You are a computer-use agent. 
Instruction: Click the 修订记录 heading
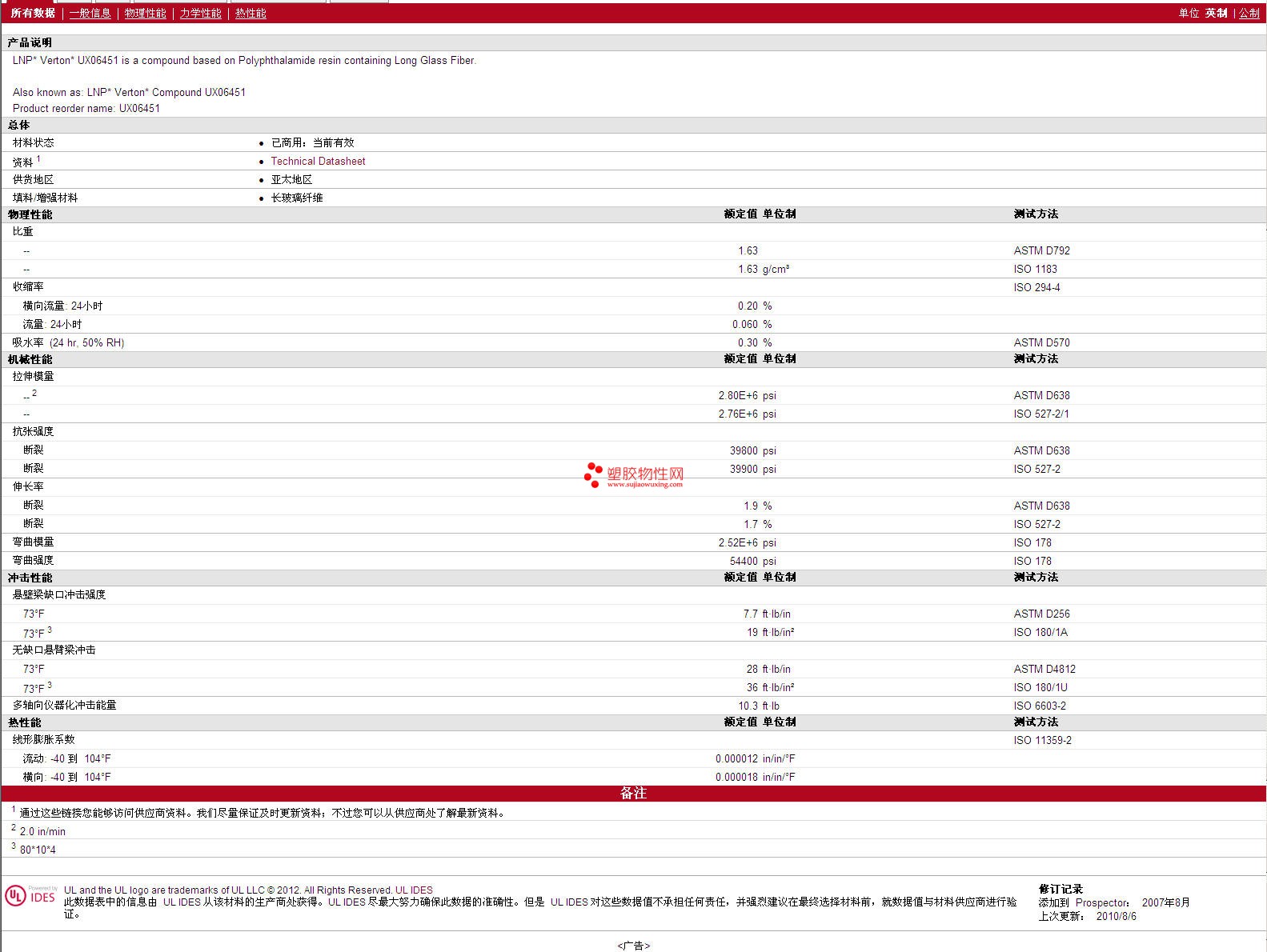(x=1061, y=890)
